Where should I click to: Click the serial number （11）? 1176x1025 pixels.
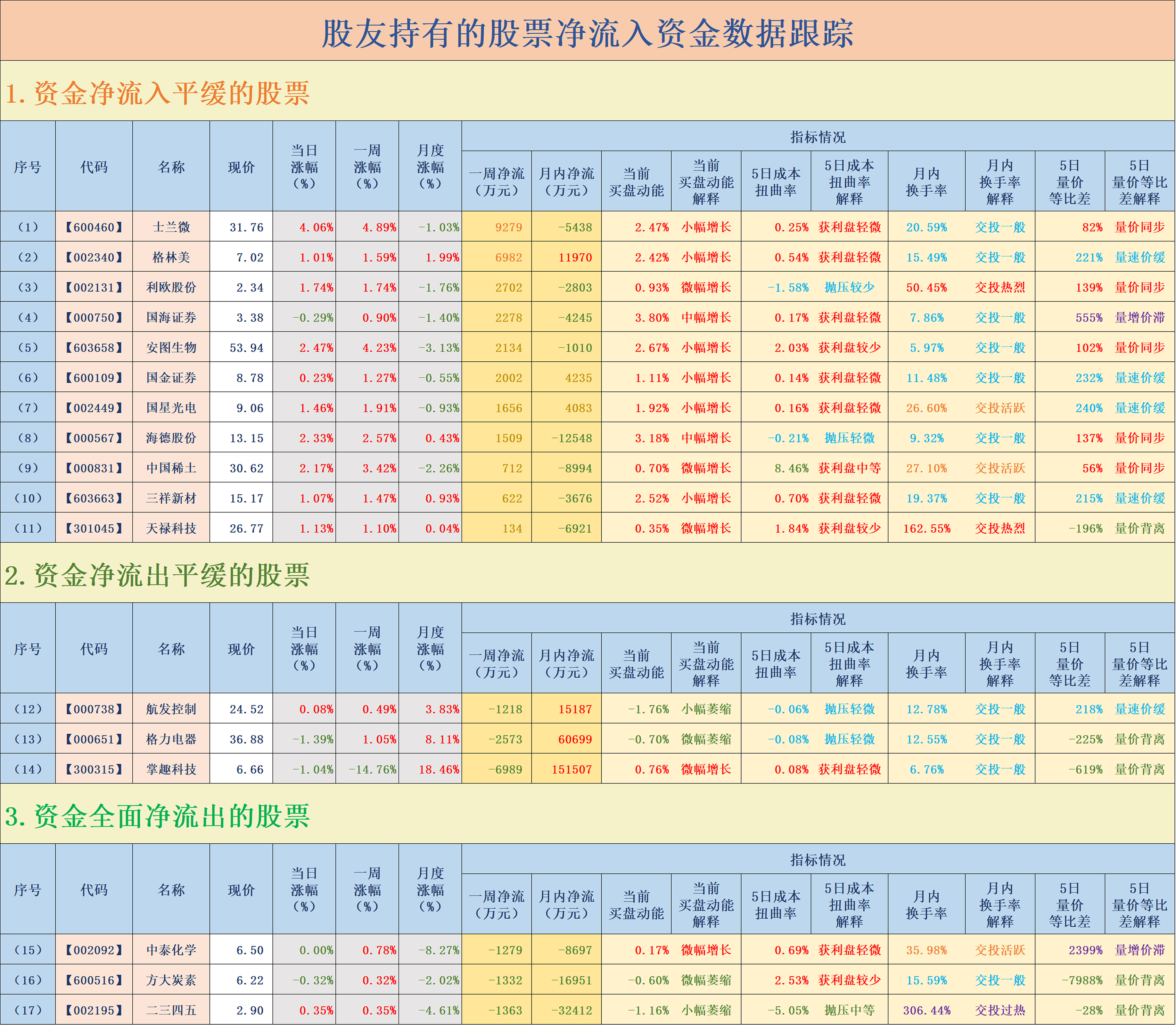(x=28, y=529)
